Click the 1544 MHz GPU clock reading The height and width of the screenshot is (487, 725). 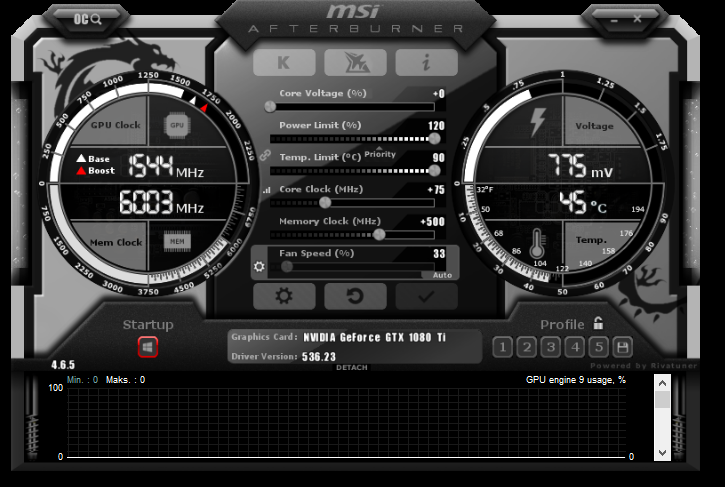click(x=166, y=166)
